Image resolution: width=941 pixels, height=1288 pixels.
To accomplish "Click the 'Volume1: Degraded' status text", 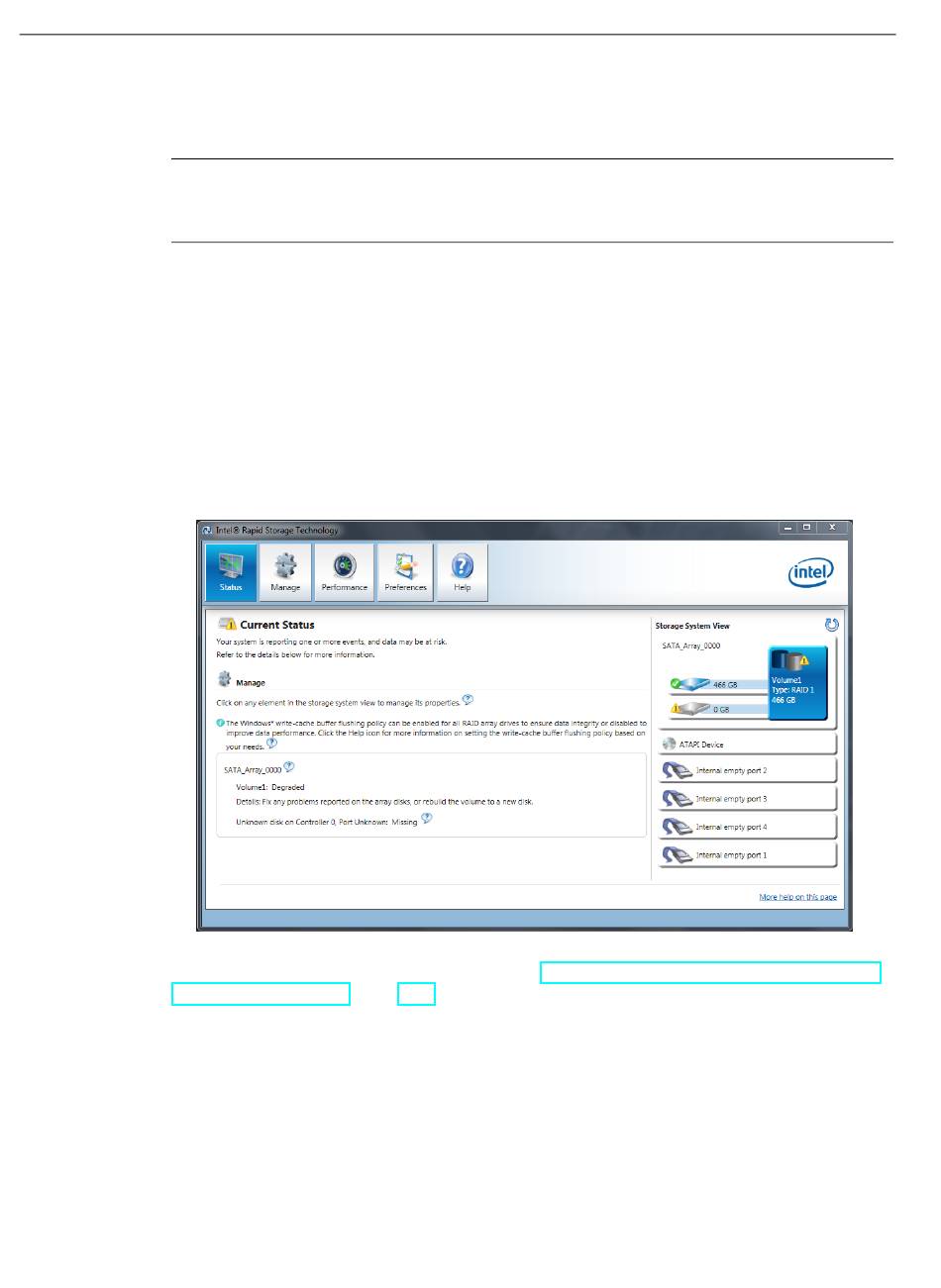I will (270, 787).
